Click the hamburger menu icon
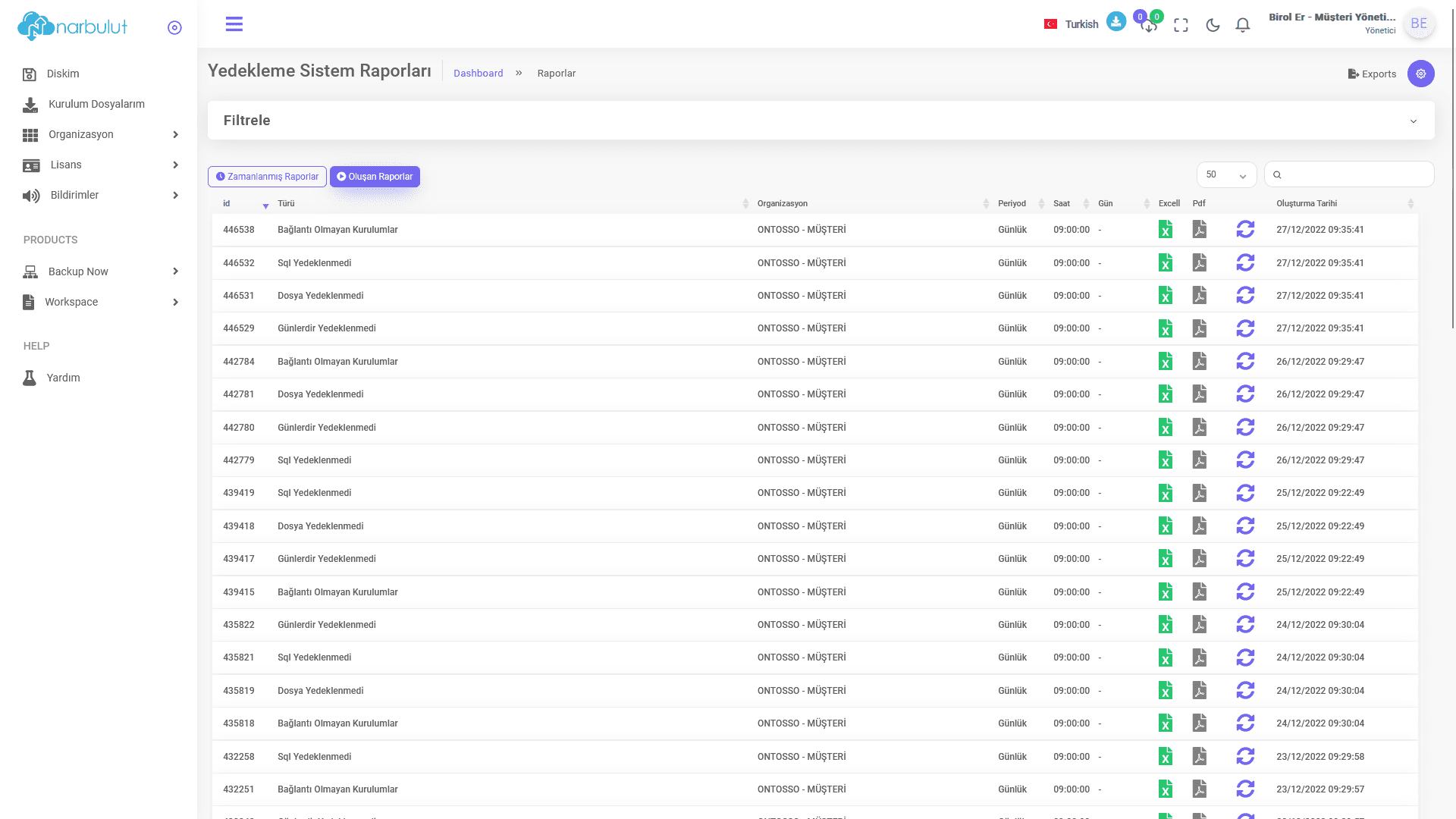This screenshot has width=1456, height=819. [x=234, y=24]
